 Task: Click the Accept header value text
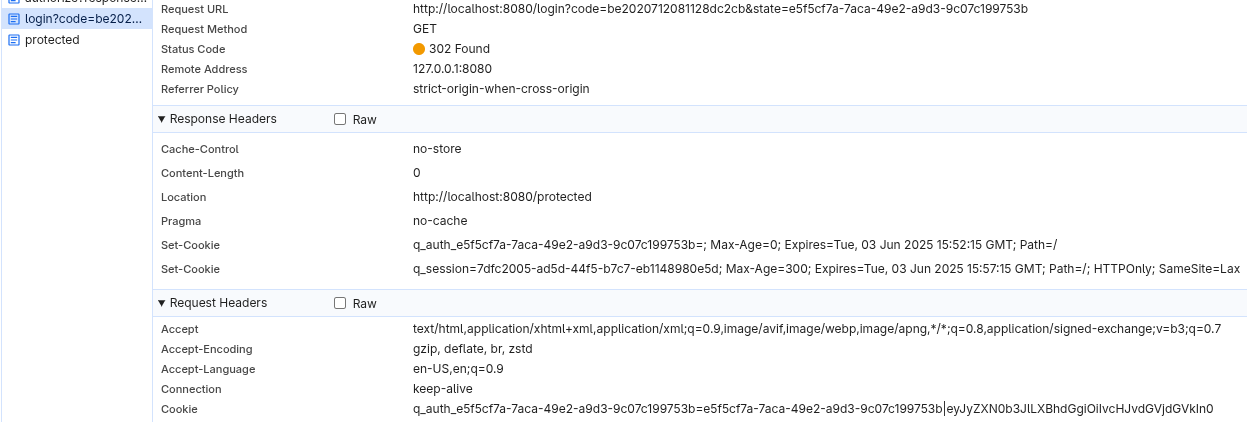tap(817, 329)
